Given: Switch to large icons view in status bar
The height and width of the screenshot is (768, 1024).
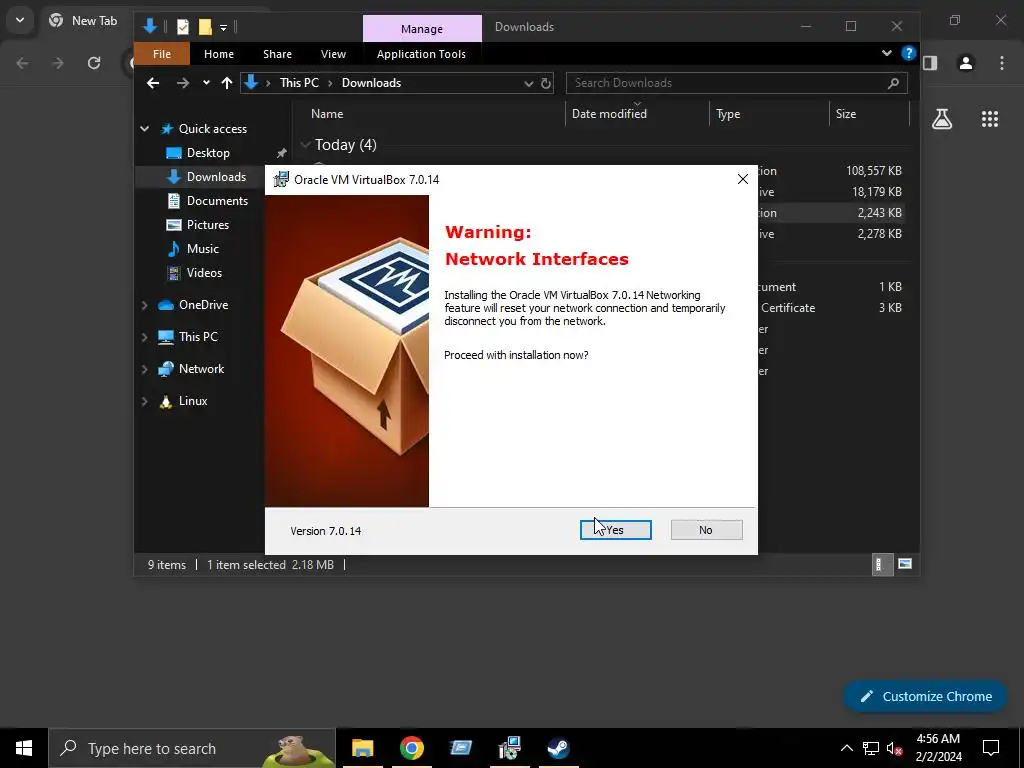Looking at the screenshot, I should 904,564.
